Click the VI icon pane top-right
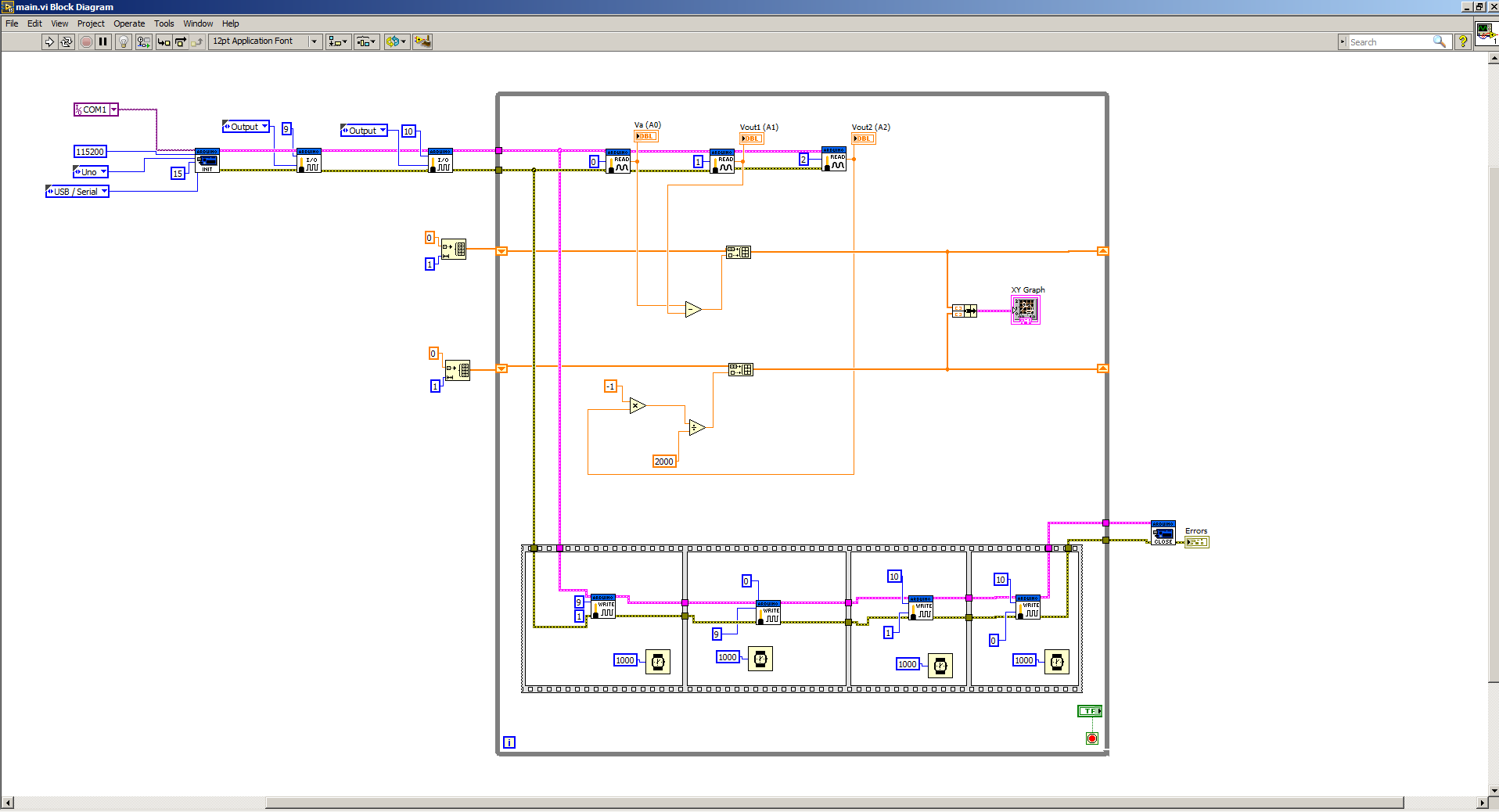The image size is (1499, 812). [x=1486, y=34]
